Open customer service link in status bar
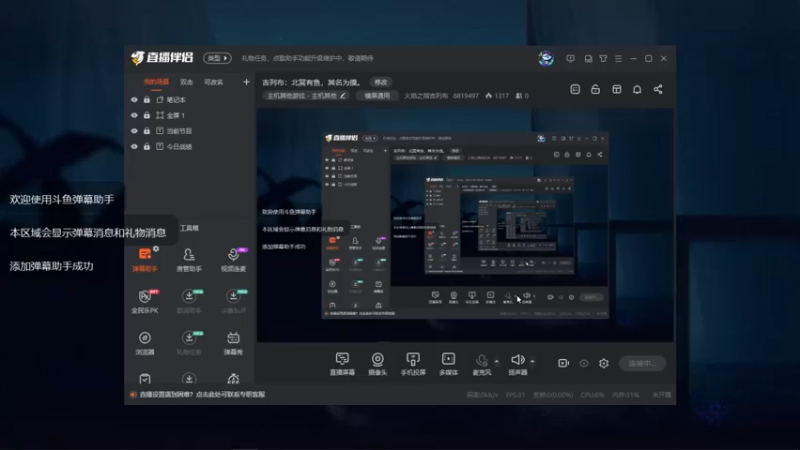Image resolution: width=800 pixels, height=450 pixels. tap(202, 394)
